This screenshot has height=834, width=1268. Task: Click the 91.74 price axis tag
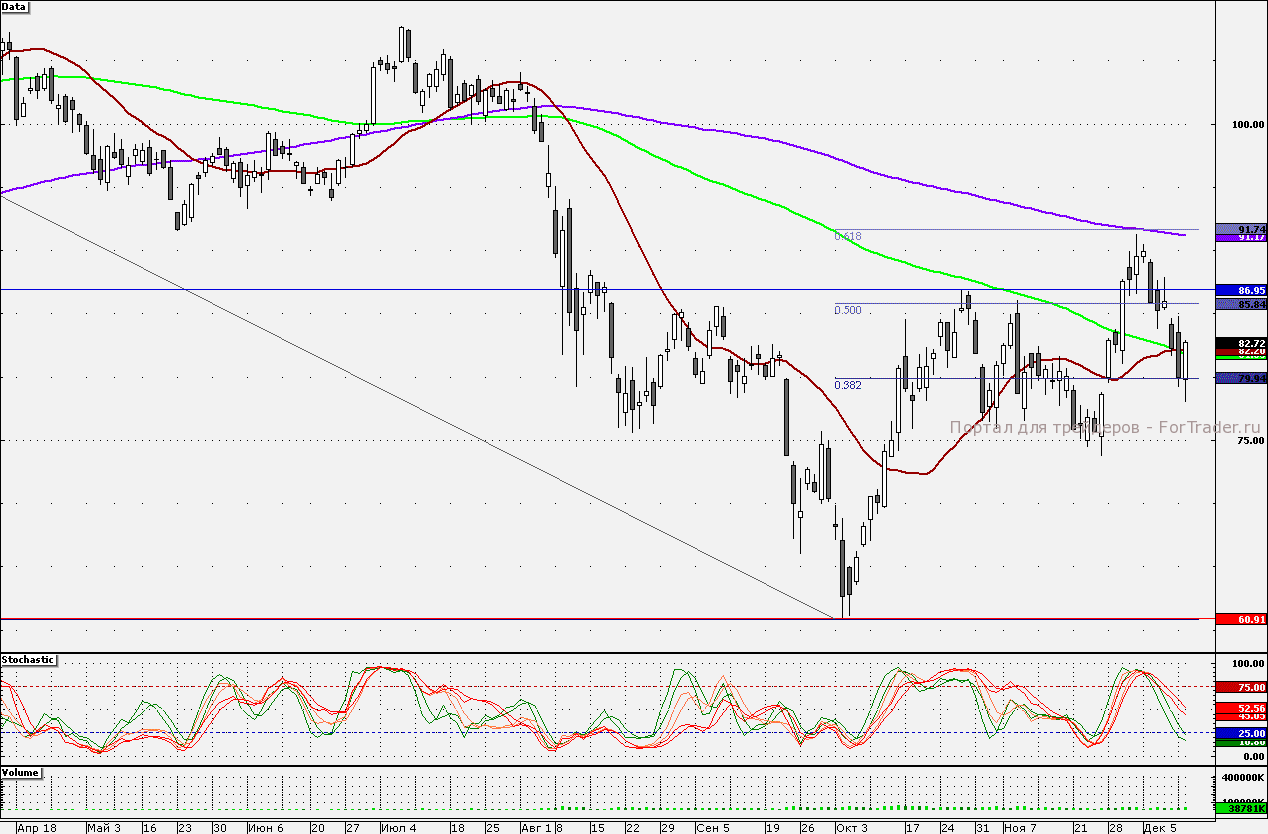coord(1240,229)
